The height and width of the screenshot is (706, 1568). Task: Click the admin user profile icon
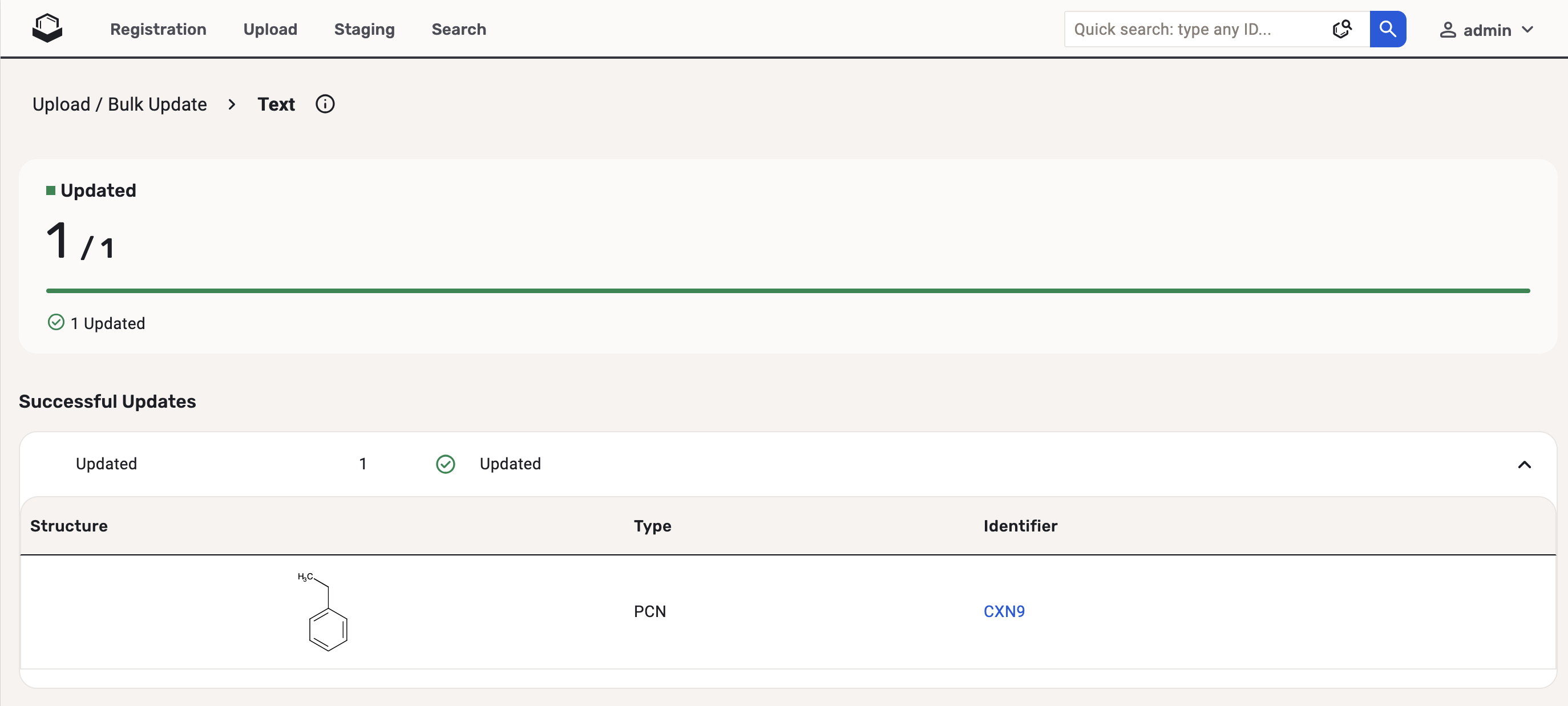1447,30
